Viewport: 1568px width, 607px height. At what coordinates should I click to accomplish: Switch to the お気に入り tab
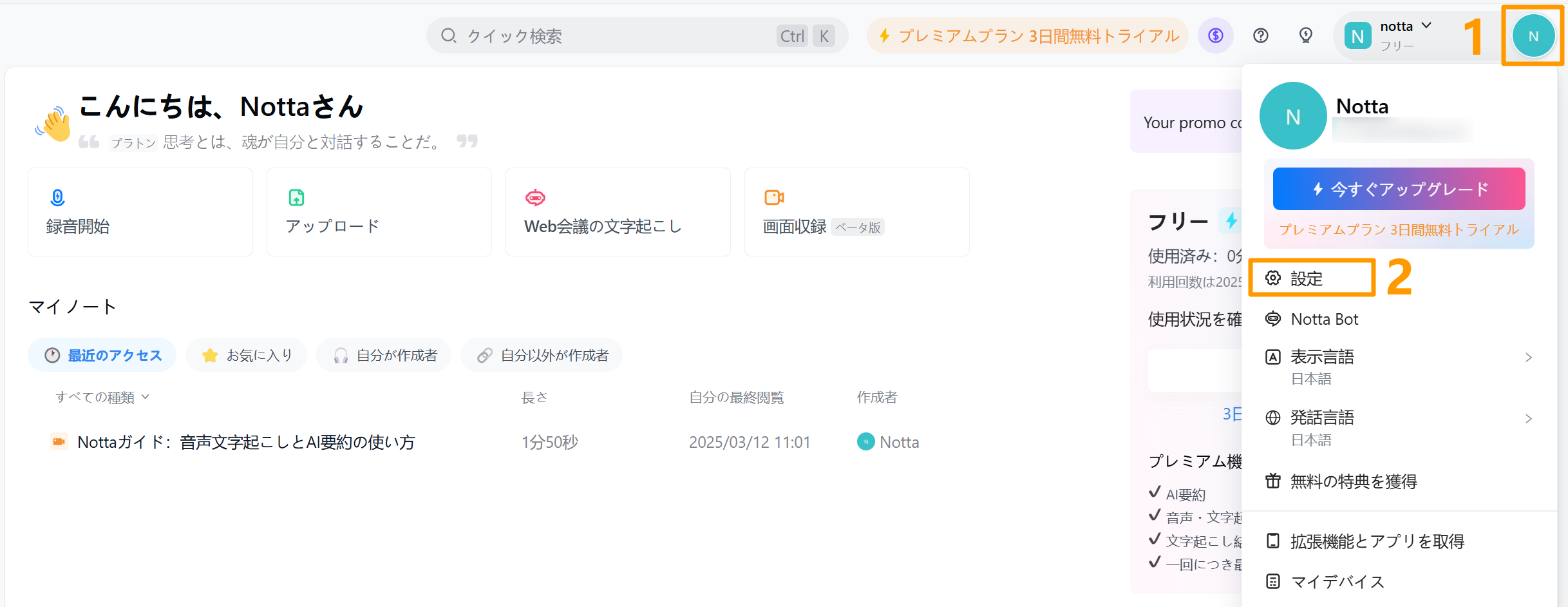coord(246,355)
